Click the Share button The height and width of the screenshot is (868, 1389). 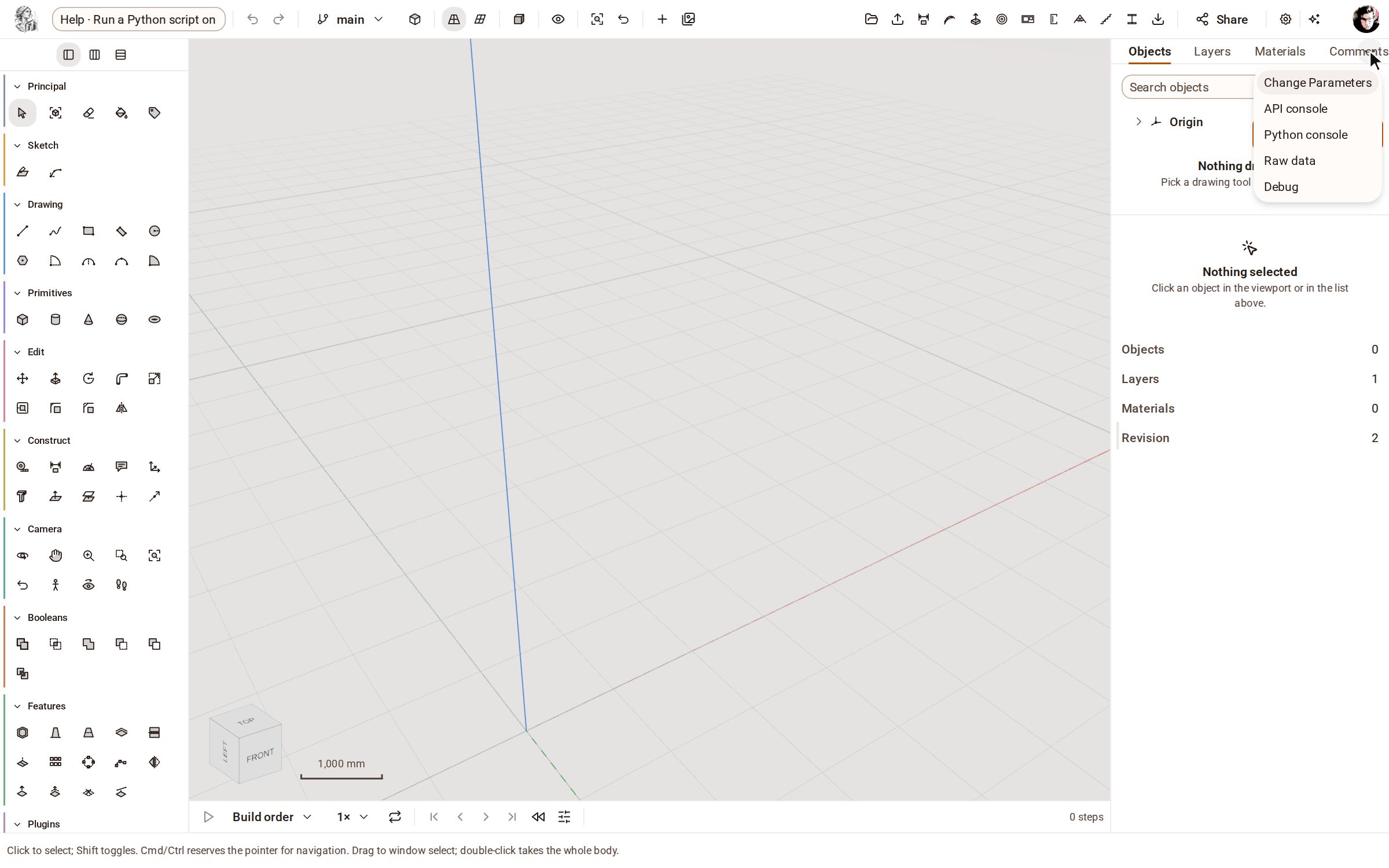1222,19
